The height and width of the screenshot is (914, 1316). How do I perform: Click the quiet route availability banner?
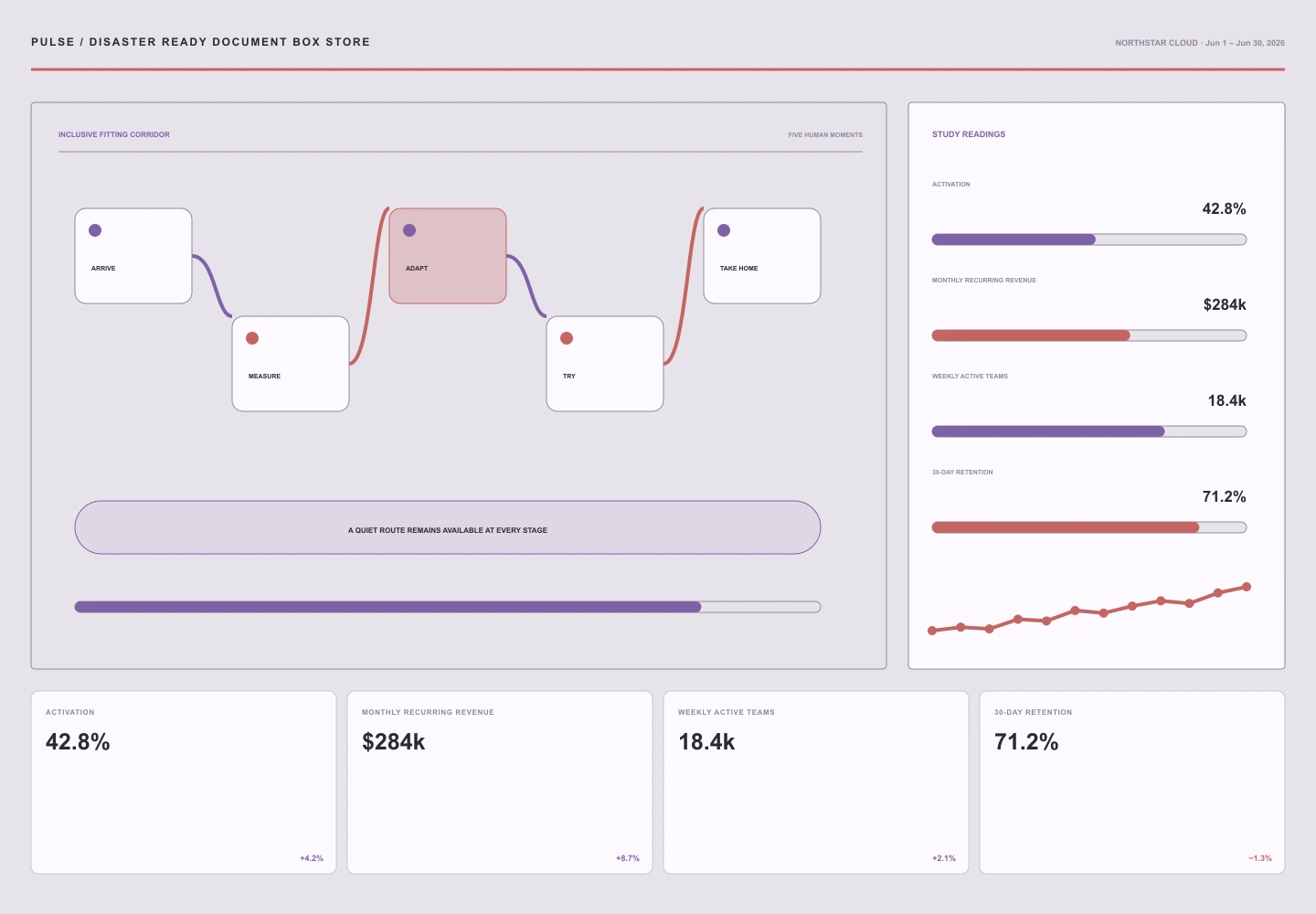click(448, 527)
